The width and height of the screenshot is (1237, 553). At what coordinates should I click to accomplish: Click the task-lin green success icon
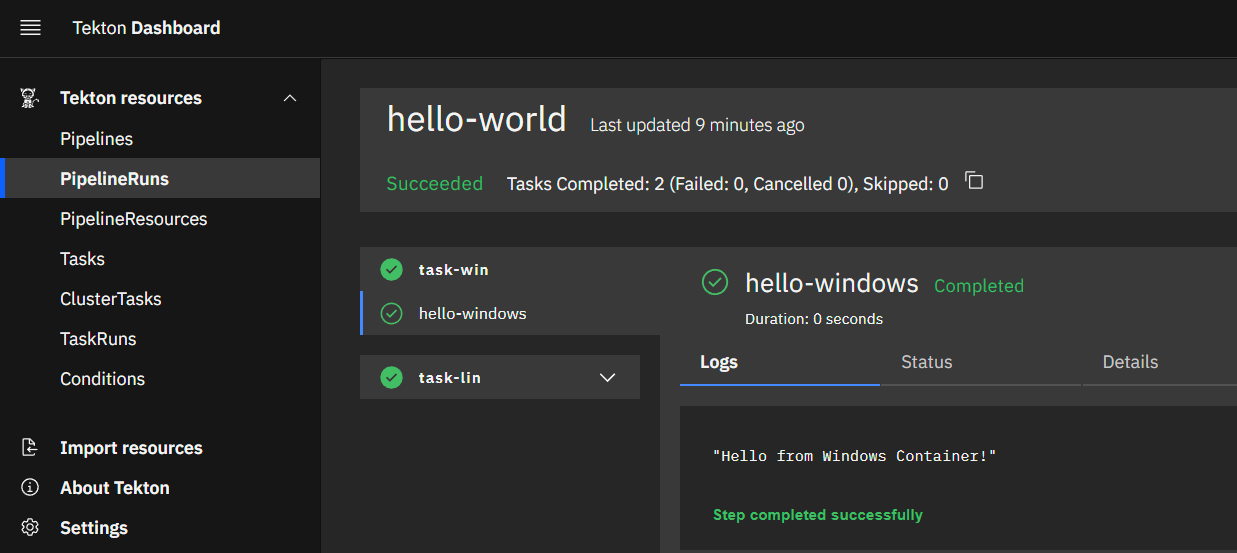coord(392,378)
